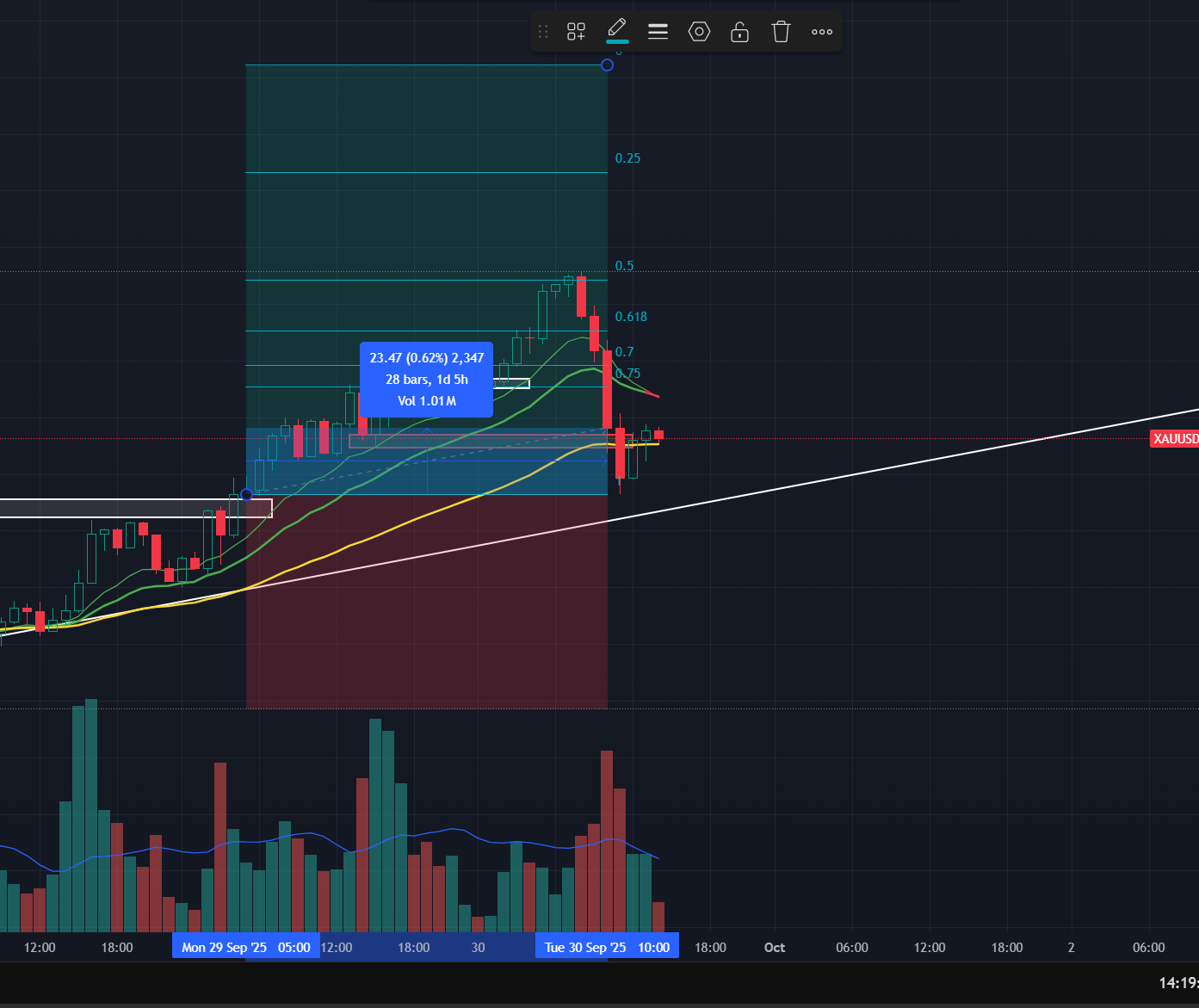
Task: Click the 0.618 Fibonacci level label
Action: point(631,317)
